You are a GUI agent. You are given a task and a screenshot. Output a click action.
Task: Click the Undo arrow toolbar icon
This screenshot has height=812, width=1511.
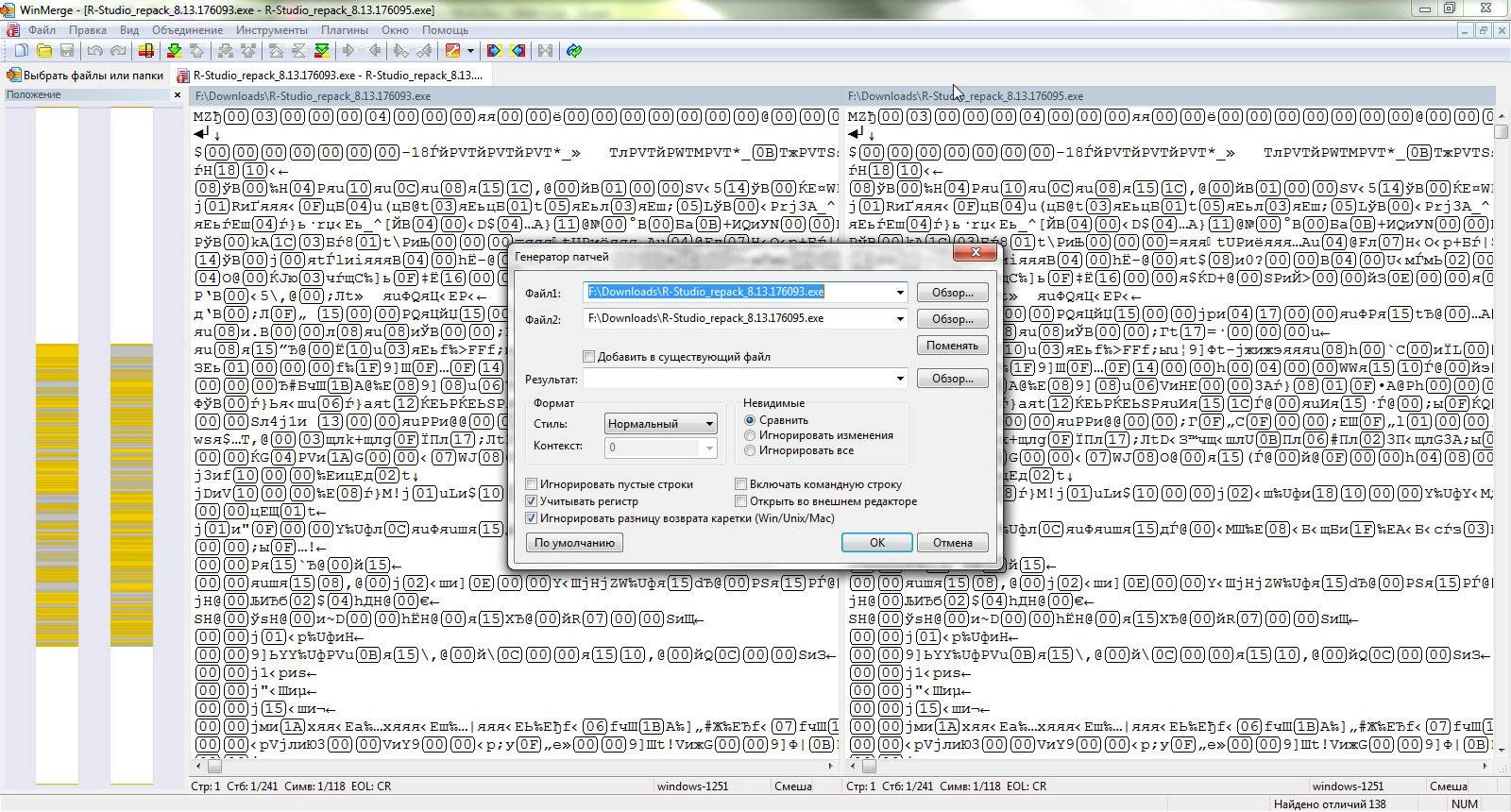[x=94, y=51]
